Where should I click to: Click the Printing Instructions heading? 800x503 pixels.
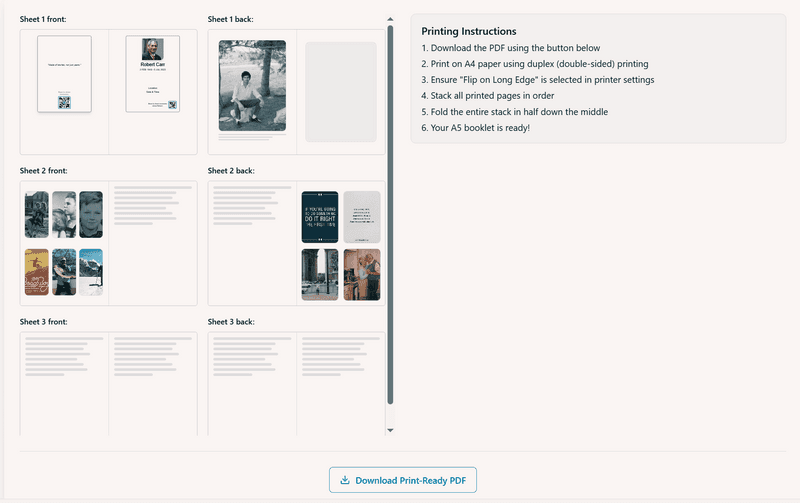(469, 31)
